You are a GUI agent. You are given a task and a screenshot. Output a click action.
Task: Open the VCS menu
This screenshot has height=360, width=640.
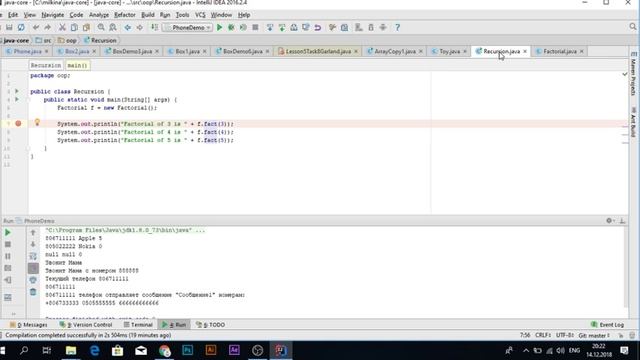pyautogui.click(x=200, y=15)
